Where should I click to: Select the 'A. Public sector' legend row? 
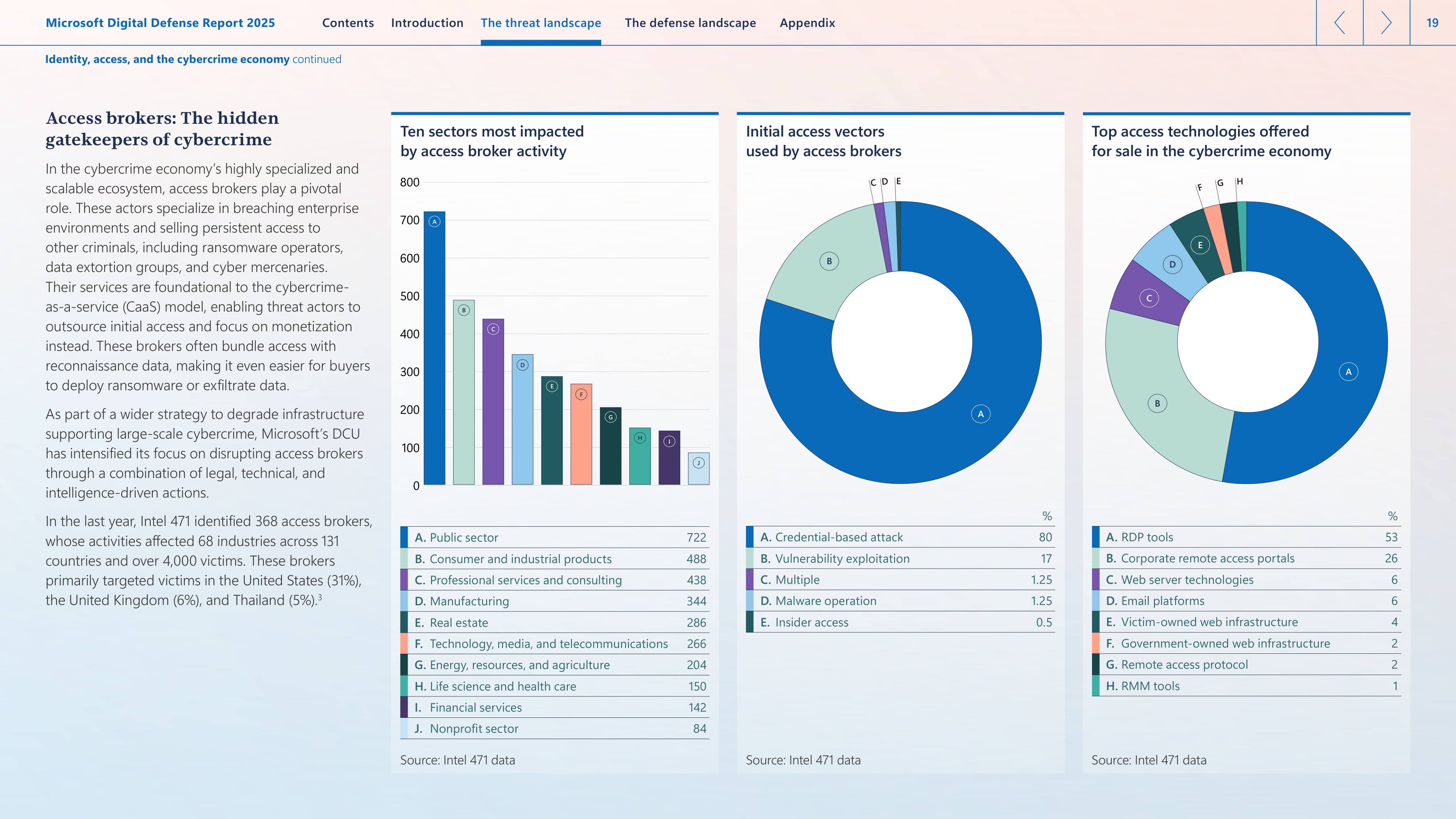554,538
